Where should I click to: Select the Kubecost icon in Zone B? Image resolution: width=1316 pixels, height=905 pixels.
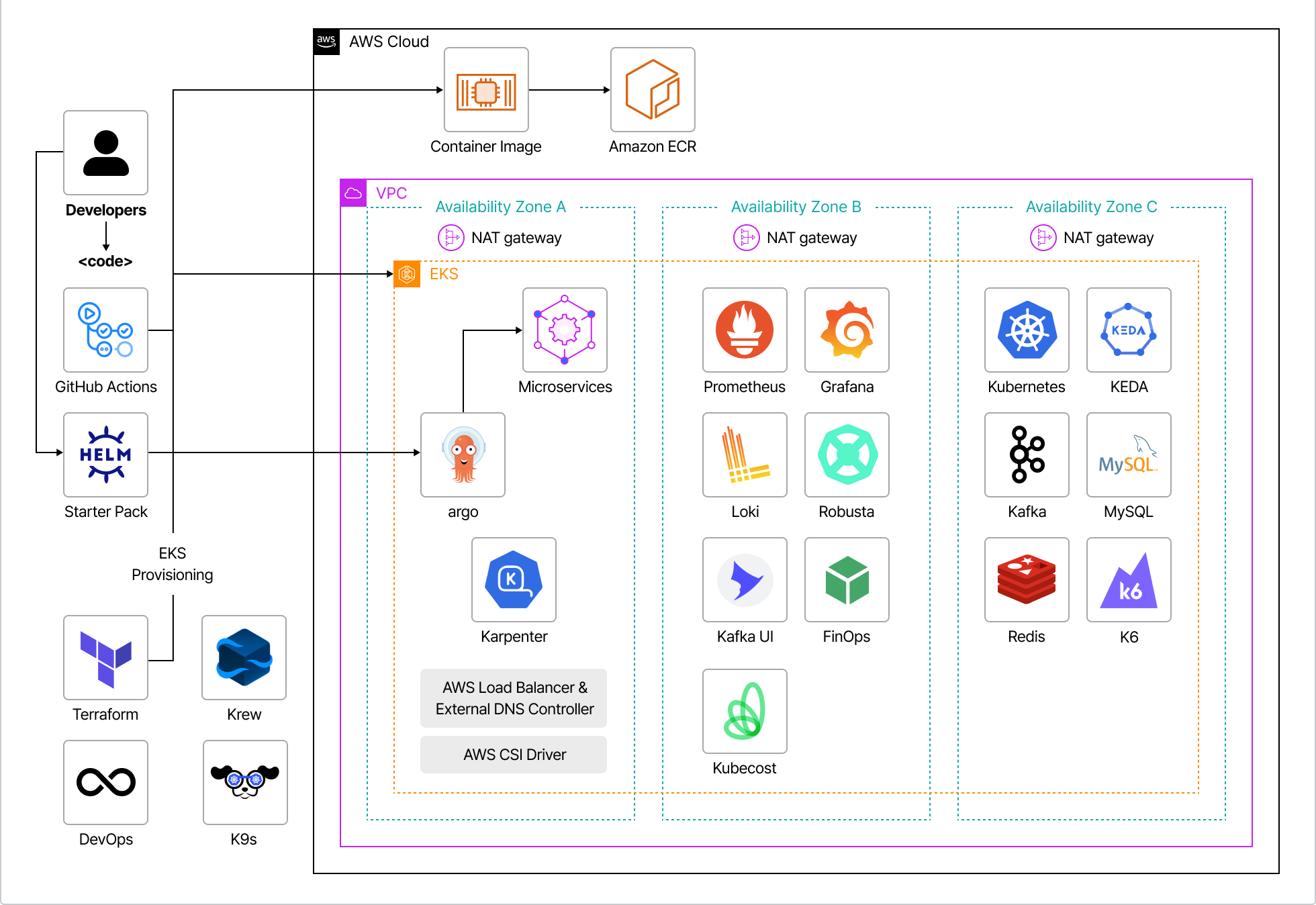pos(745,712)
